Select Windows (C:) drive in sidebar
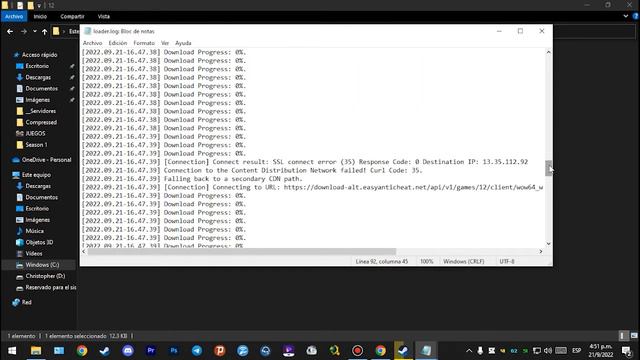640x360 pixels. (x=42, y=265)
